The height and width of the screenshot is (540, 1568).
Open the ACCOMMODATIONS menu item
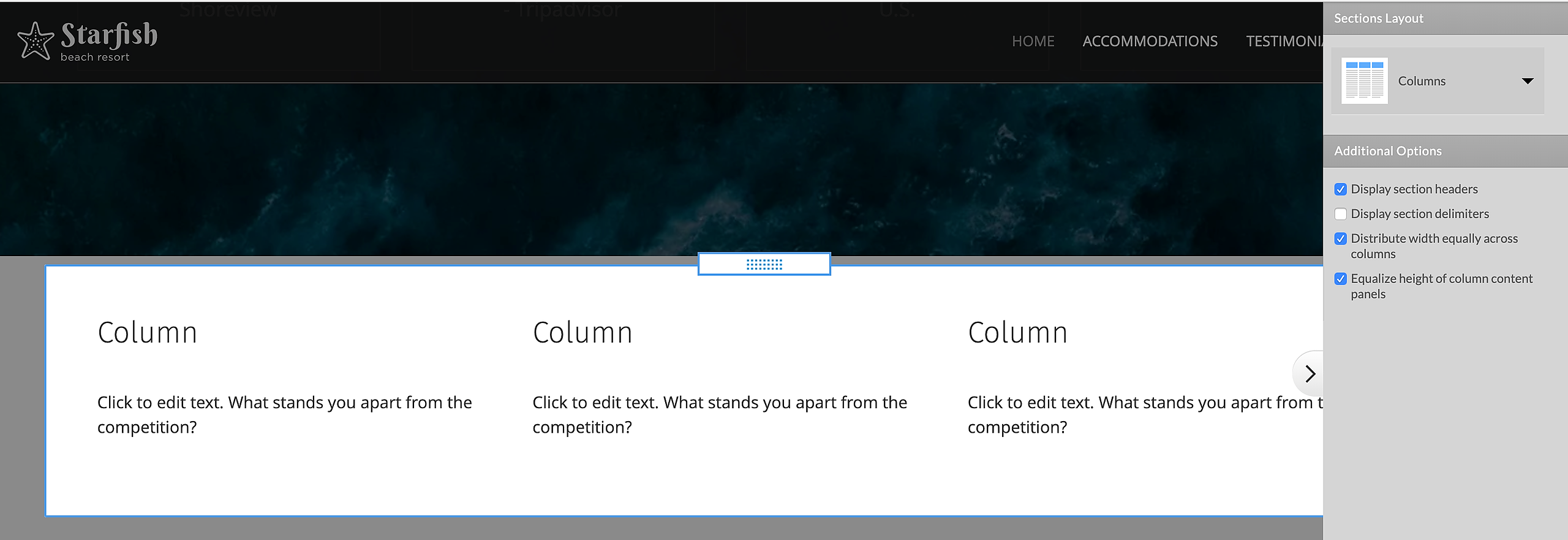[1150, 41]
